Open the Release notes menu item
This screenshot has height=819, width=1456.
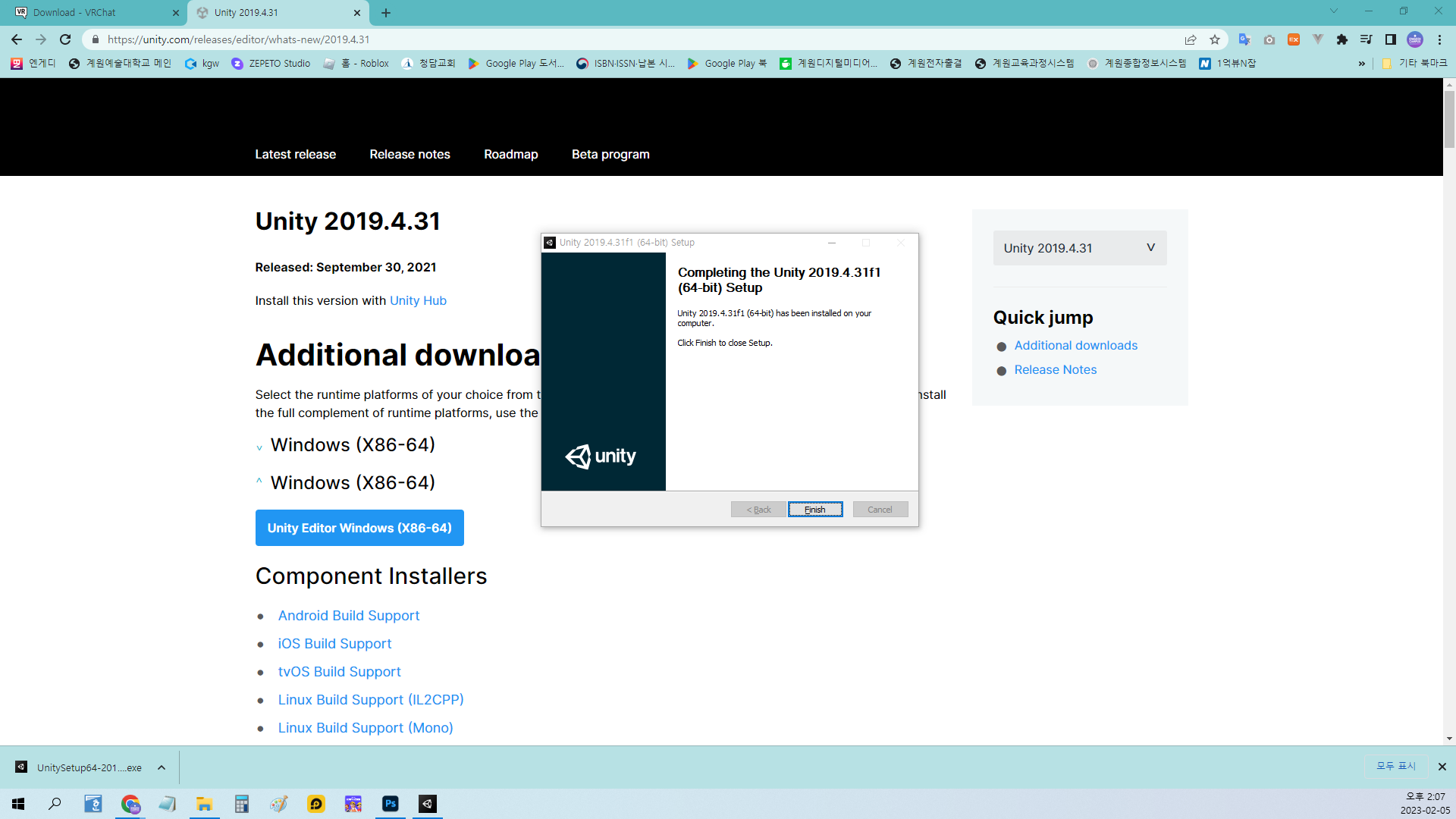tap(409, 154)
